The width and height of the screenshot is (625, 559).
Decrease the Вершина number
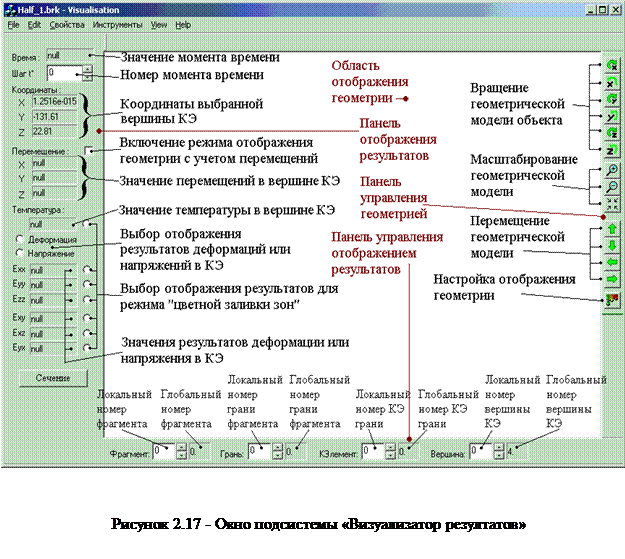[x=499, y=455]
